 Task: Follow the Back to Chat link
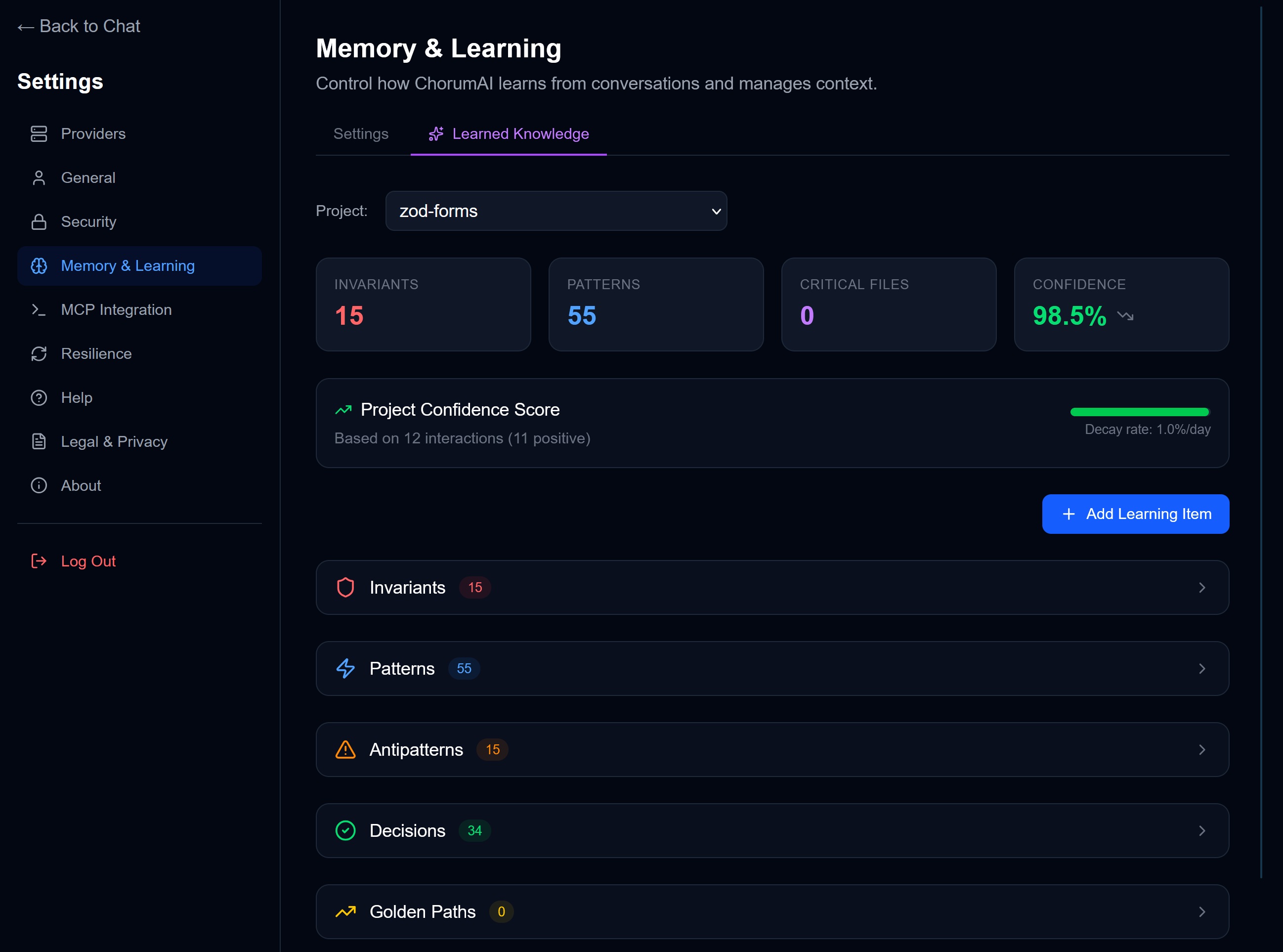pyautogui.click(x=79, y=26)
